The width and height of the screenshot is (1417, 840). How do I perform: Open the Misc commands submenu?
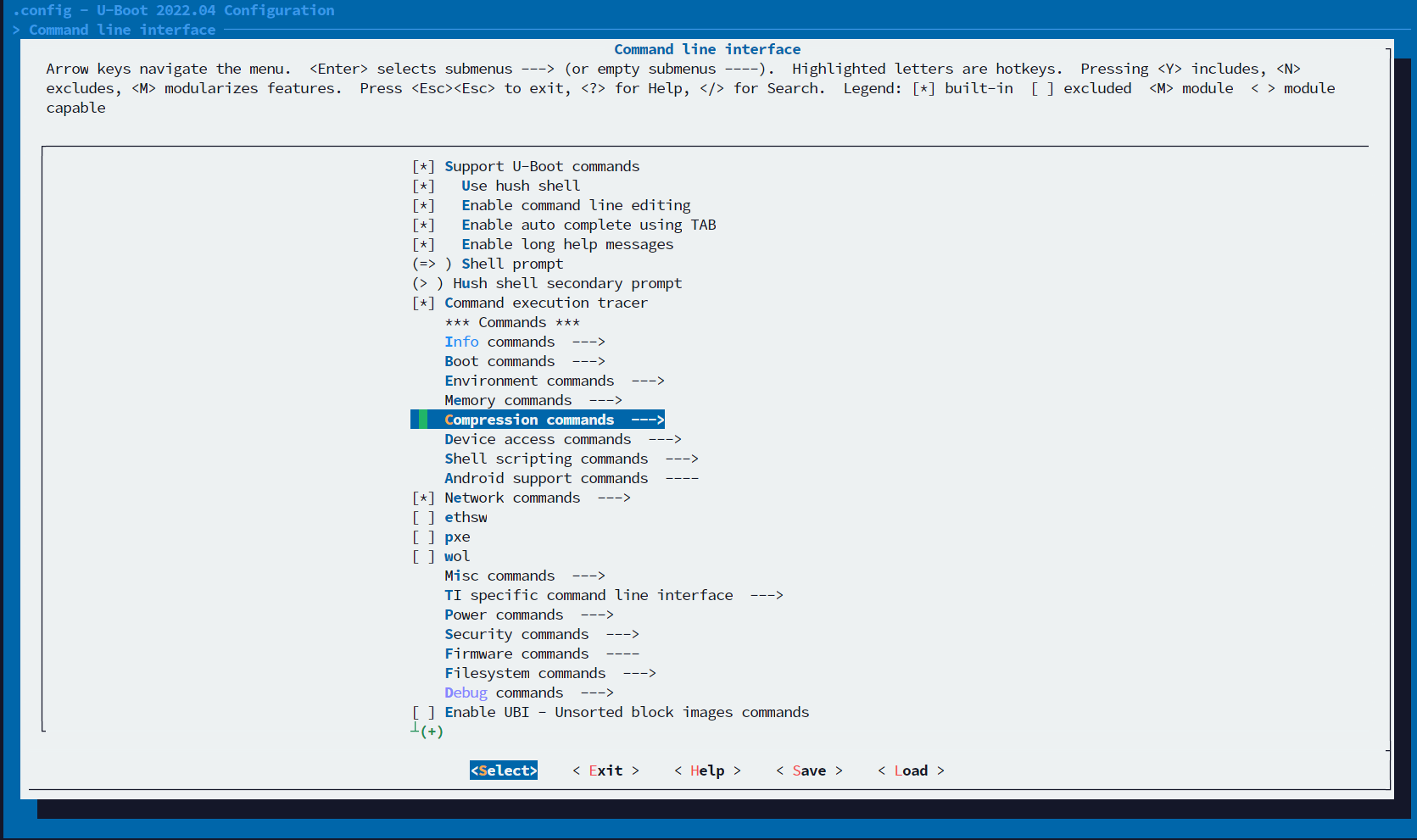(x=525, y=576)
